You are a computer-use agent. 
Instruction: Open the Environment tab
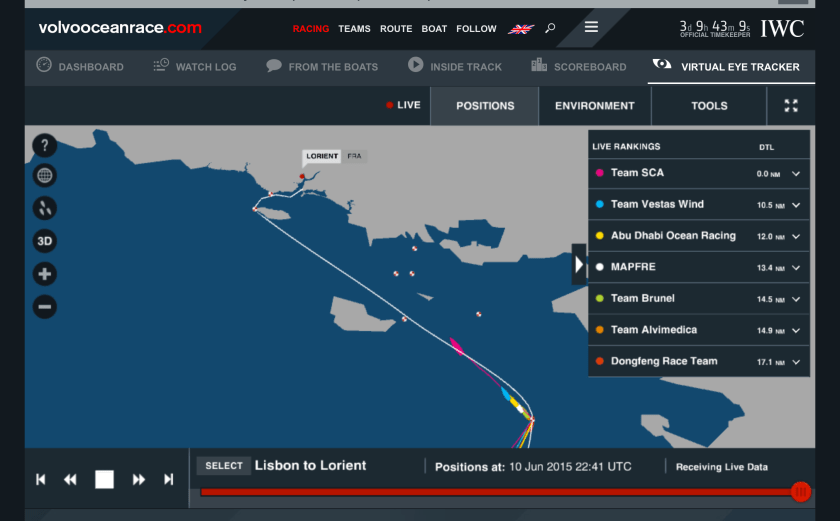(595, 106)
